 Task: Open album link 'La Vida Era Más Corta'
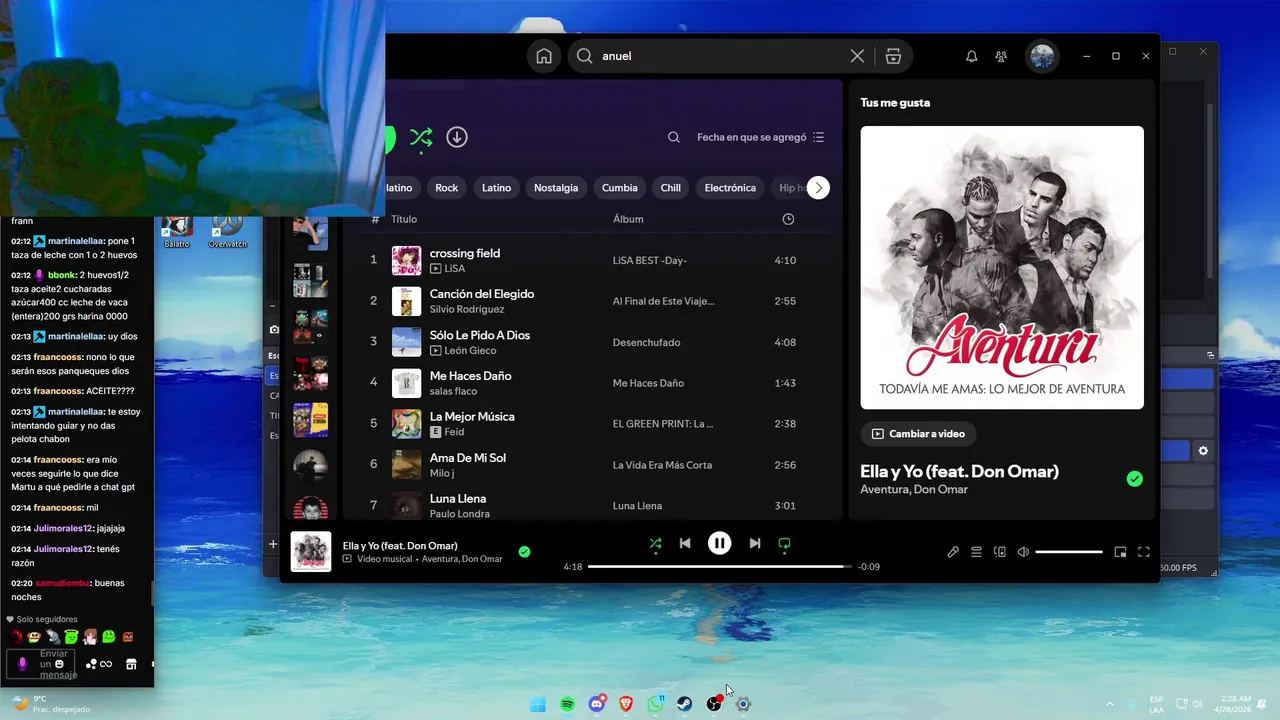tap(662, 465)
